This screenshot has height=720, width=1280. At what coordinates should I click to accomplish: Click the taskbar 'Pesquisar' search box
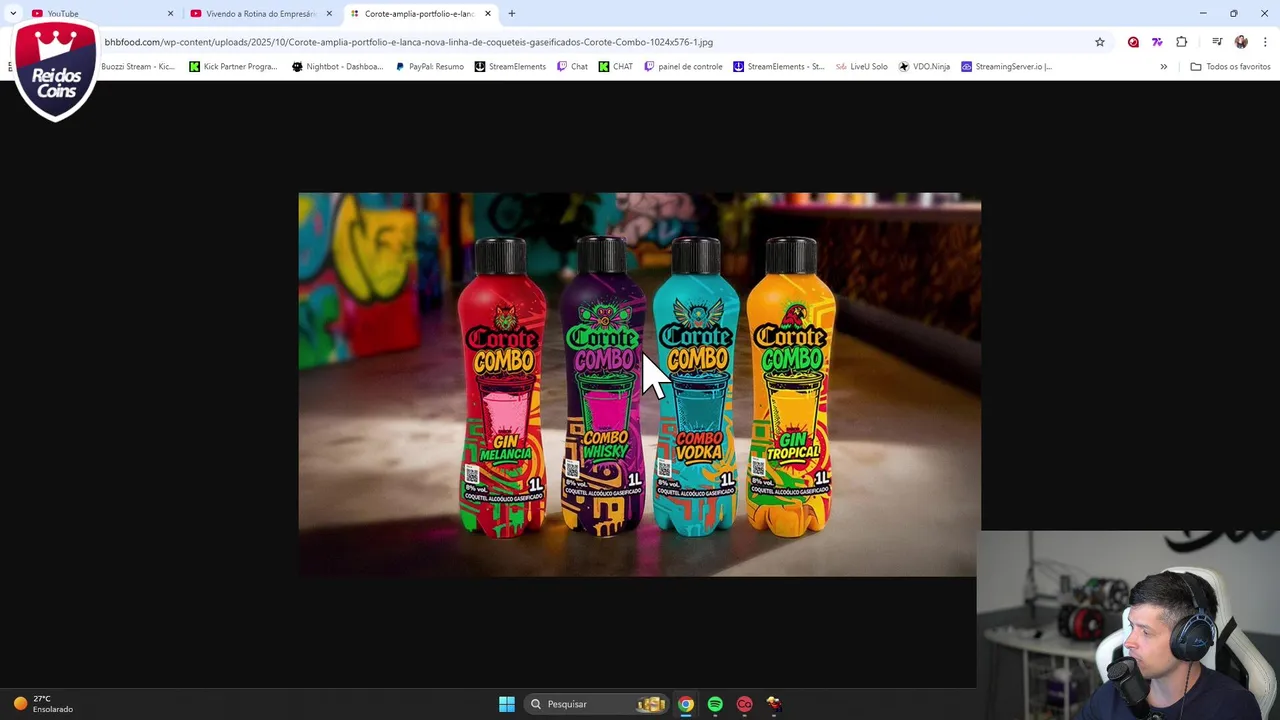[x=597, y=704]
